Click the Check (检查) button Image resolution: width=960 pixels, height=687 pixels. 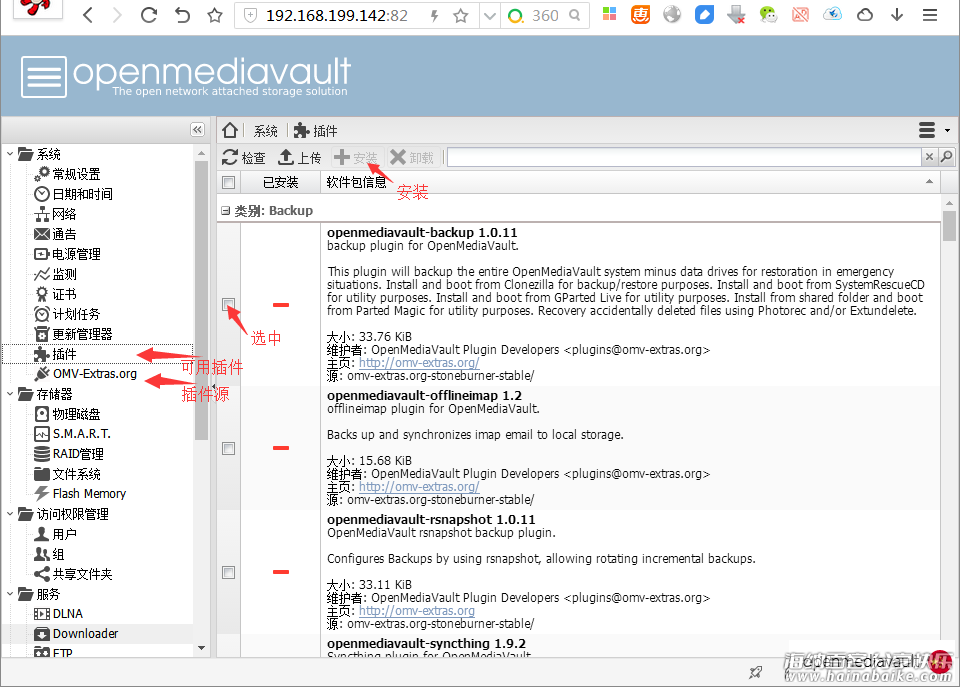[244, 158]
